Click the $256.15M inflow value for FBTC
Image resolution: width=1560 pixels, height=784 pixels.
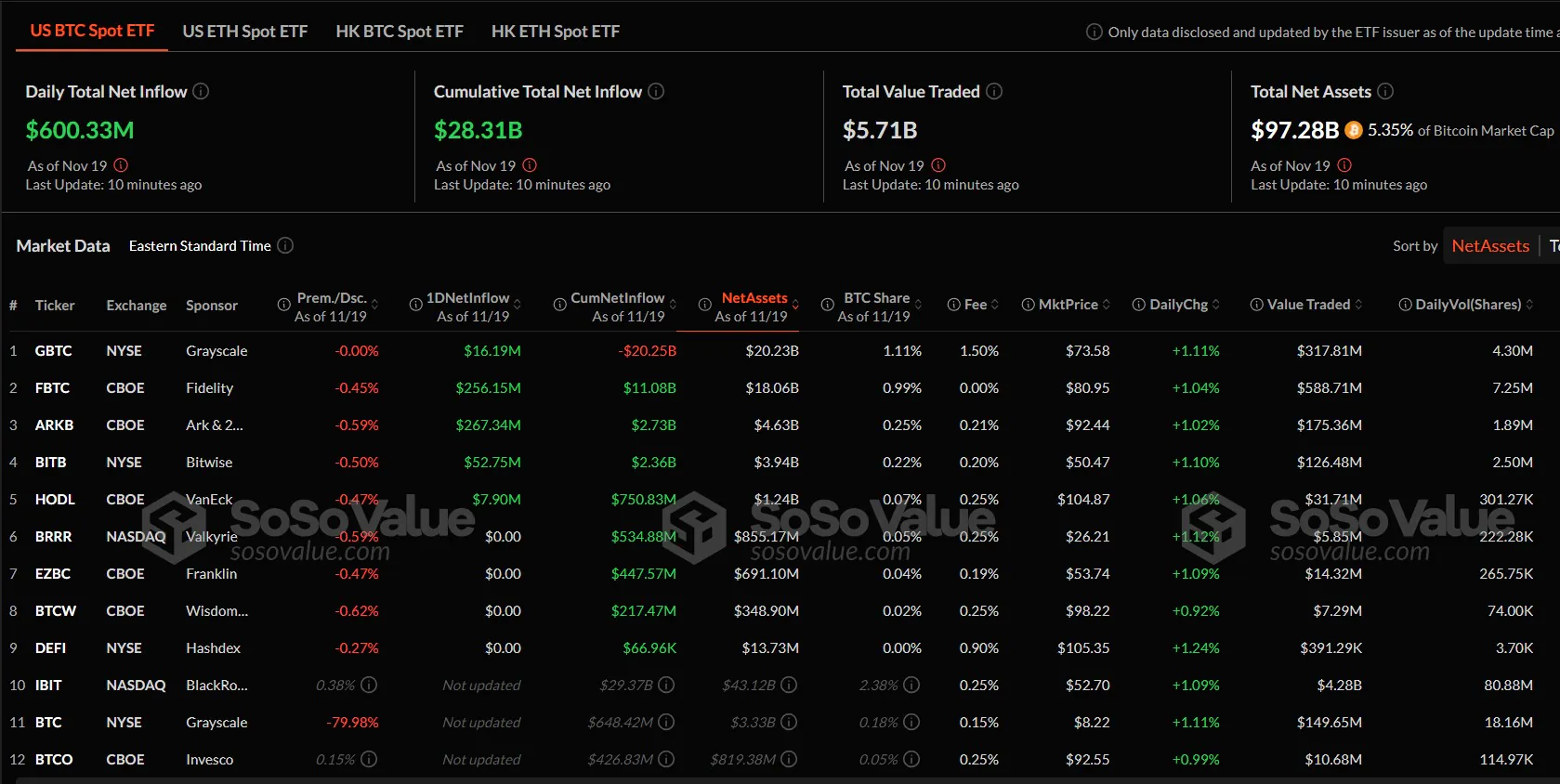tap(488, 388)
